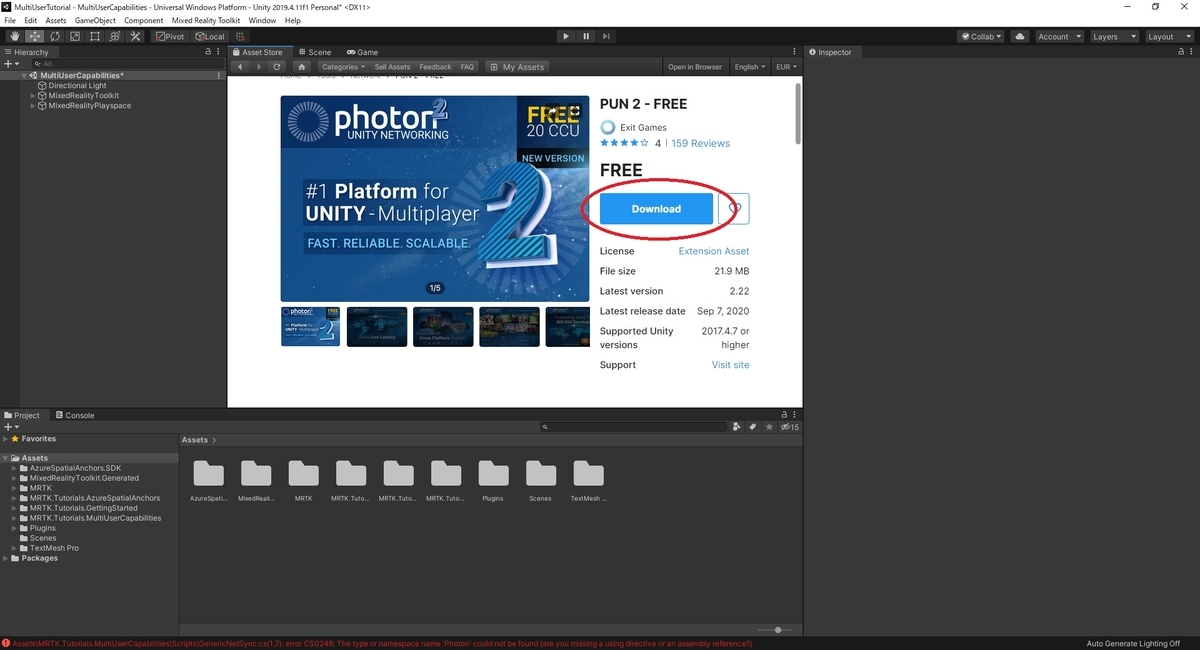Open Extension Asset license link
The width and height of the screenshot is (1200, 650).
pos(713,251)
